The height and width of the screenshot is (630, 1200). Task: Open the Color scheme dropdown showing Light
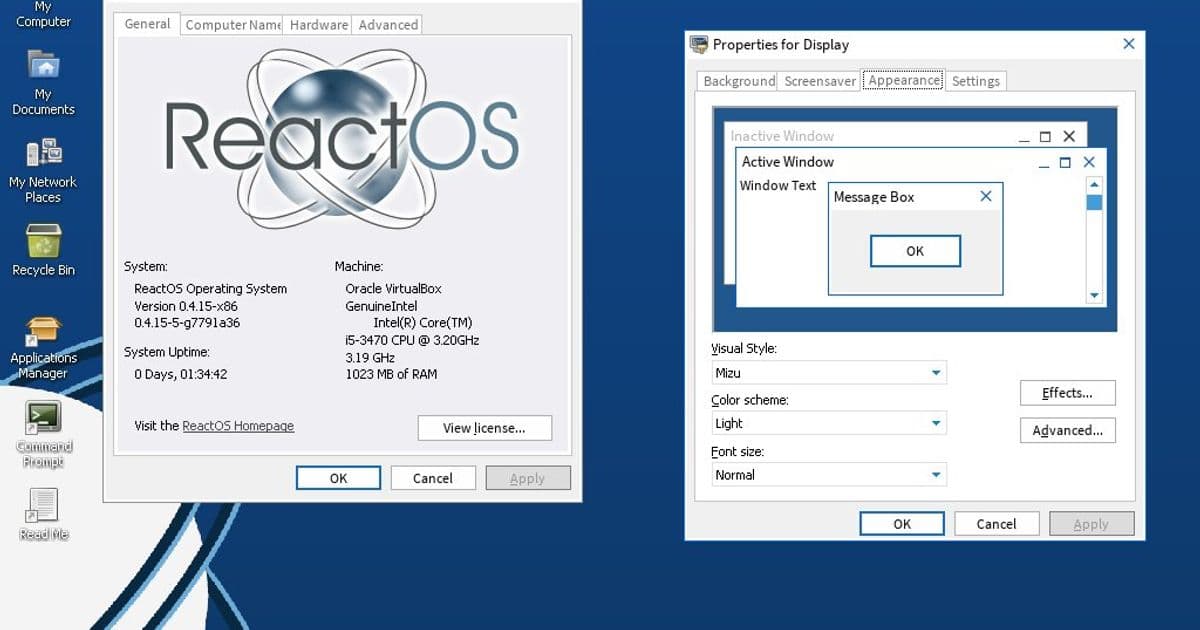click(937, 423)
